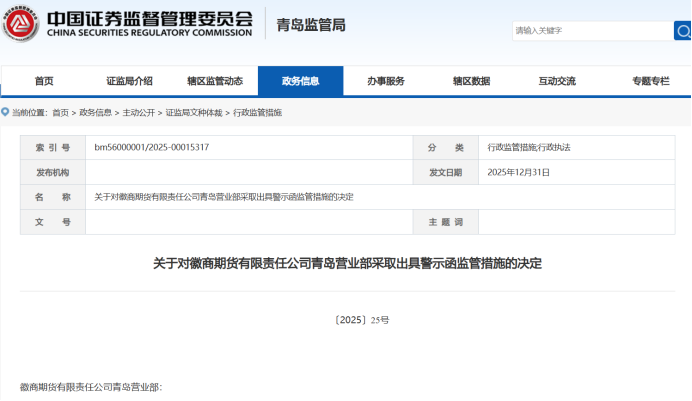Open the 主动公开 breadcrumb link
The height and width of the screenshot is (401, 692).
[x=138, y=113]
